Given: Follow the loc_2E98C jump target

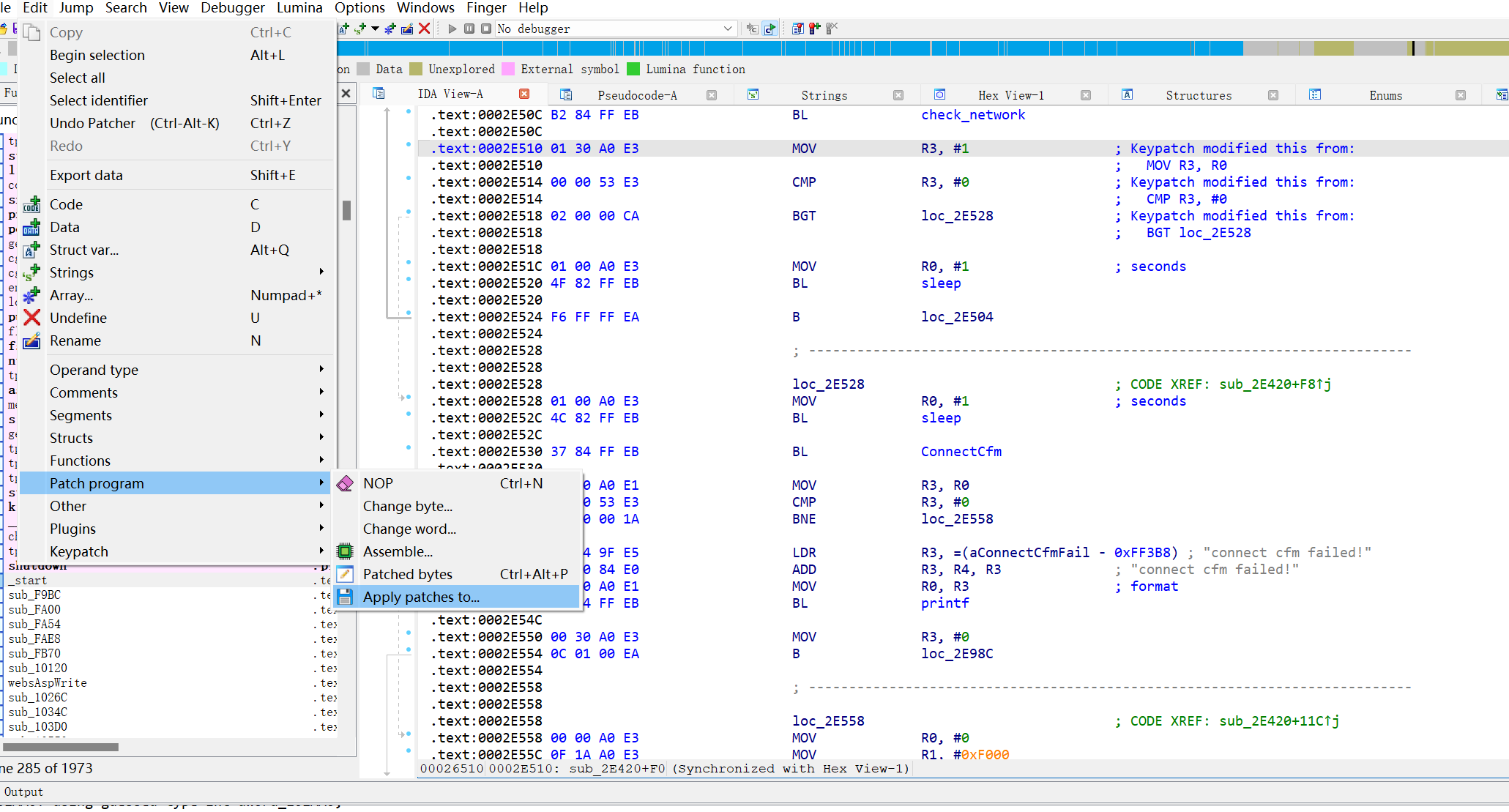Looking at the screenshot, I should (956, 654).
